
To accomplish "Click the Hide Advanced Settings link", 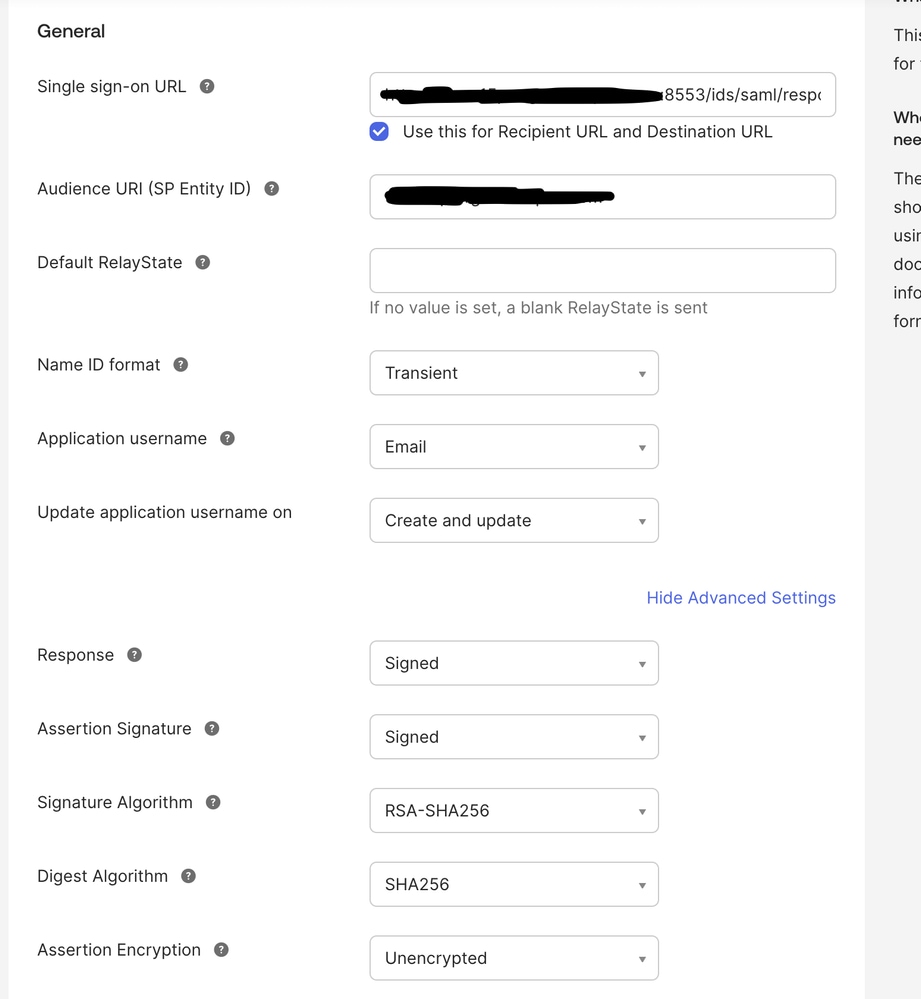I will point(741,597).
